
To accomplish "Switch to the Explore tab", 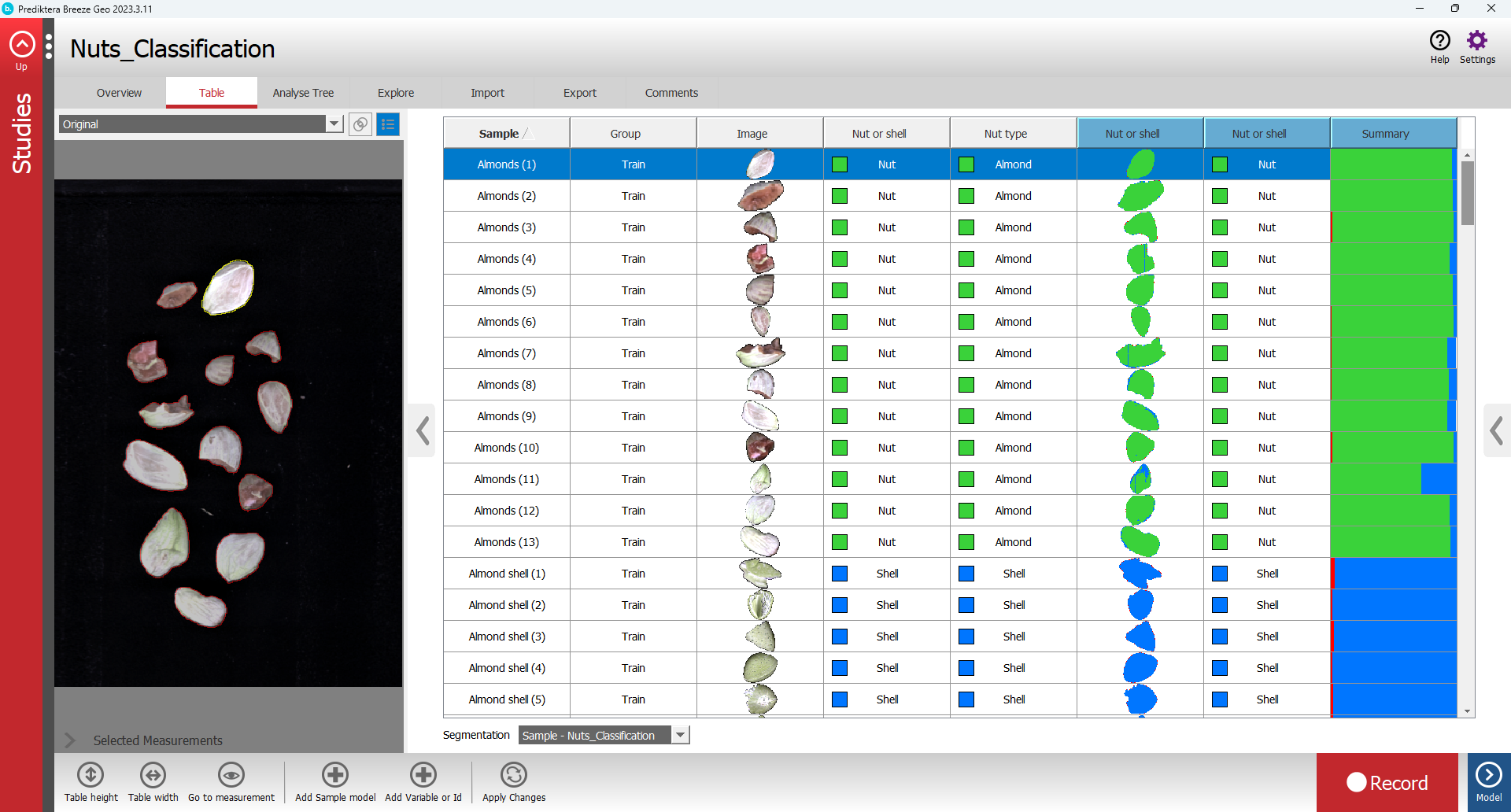I will click(x=395, y=93).
